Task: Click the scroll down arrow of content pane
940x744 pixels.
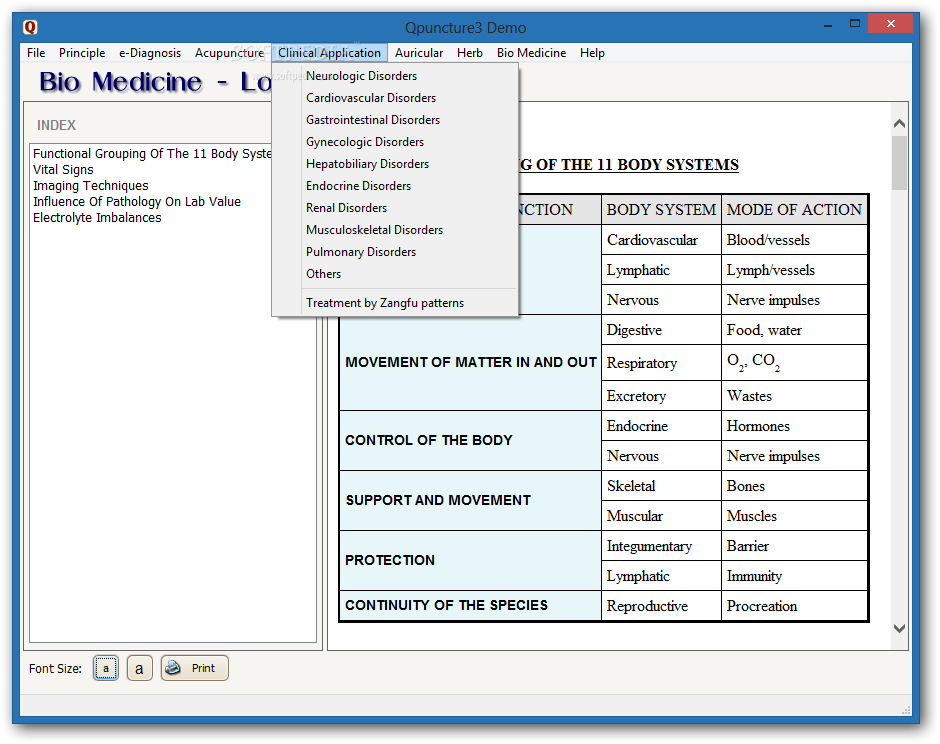Action: [x=899, y=628]
